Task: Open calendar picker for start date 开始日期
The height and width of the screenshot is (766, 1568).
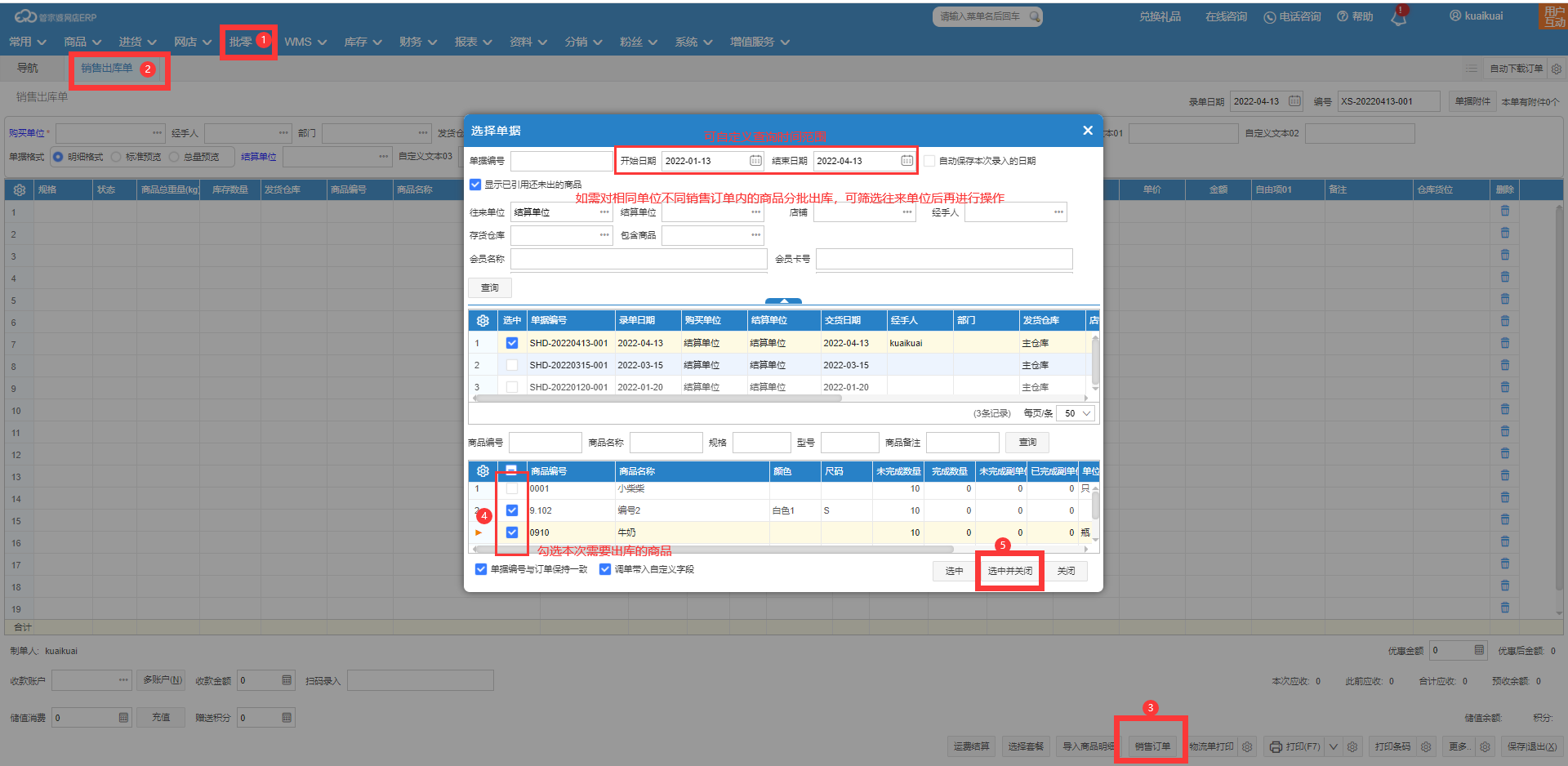Action: [755, 161]
